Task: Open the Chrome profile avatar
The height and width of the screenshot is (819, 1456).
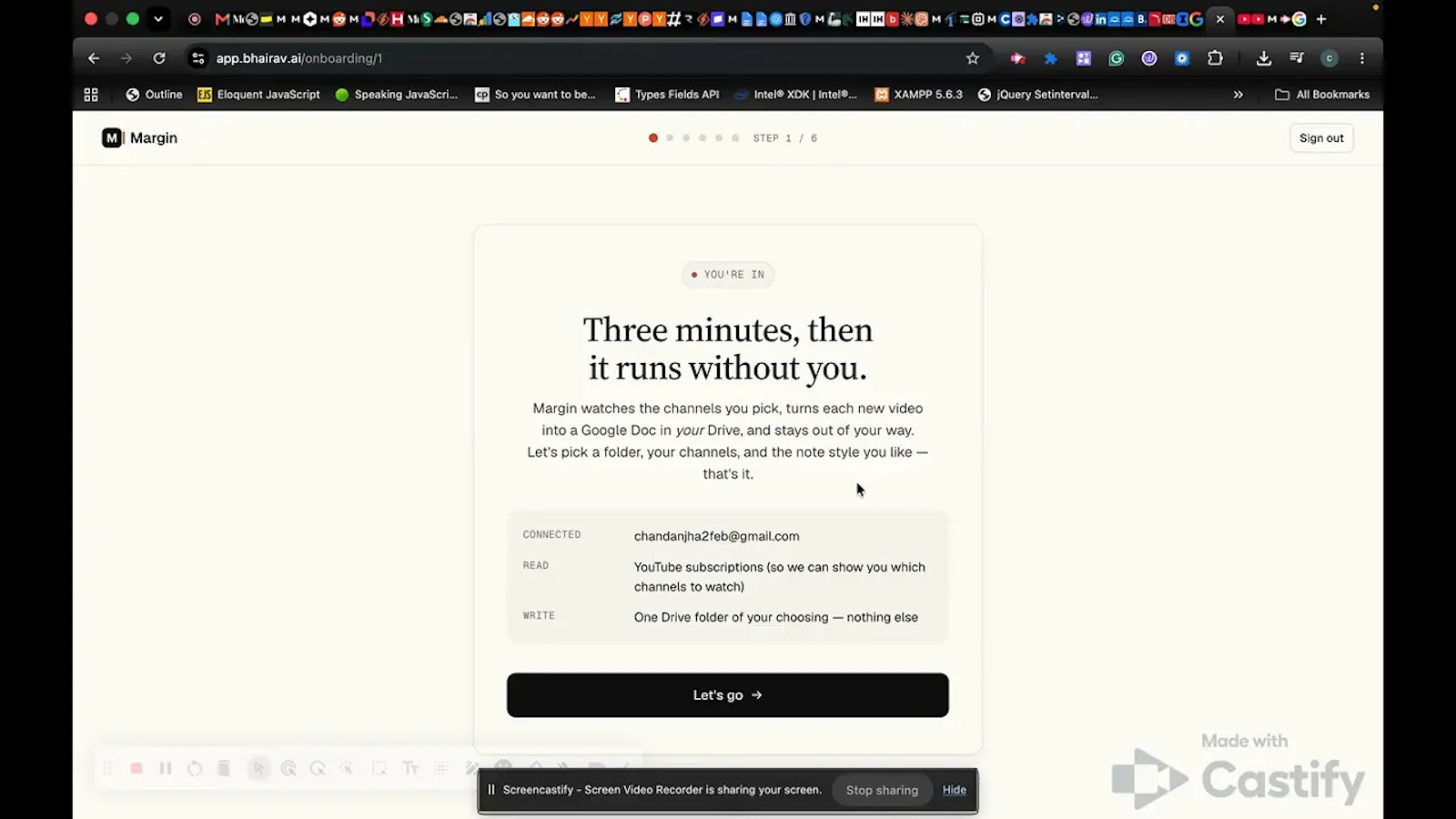Action: (x=1330, y=58)
